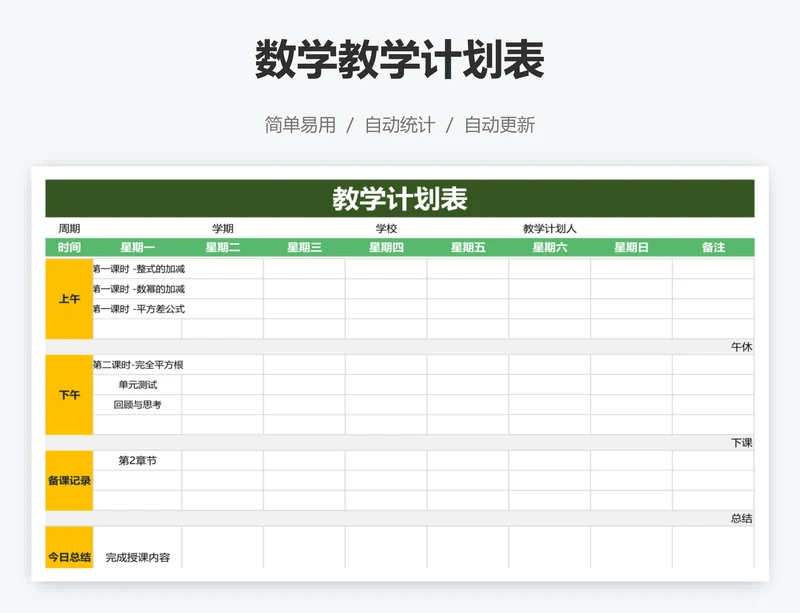
Task: Click the 教学计划表 green title banner
Action: pos(399,199)
